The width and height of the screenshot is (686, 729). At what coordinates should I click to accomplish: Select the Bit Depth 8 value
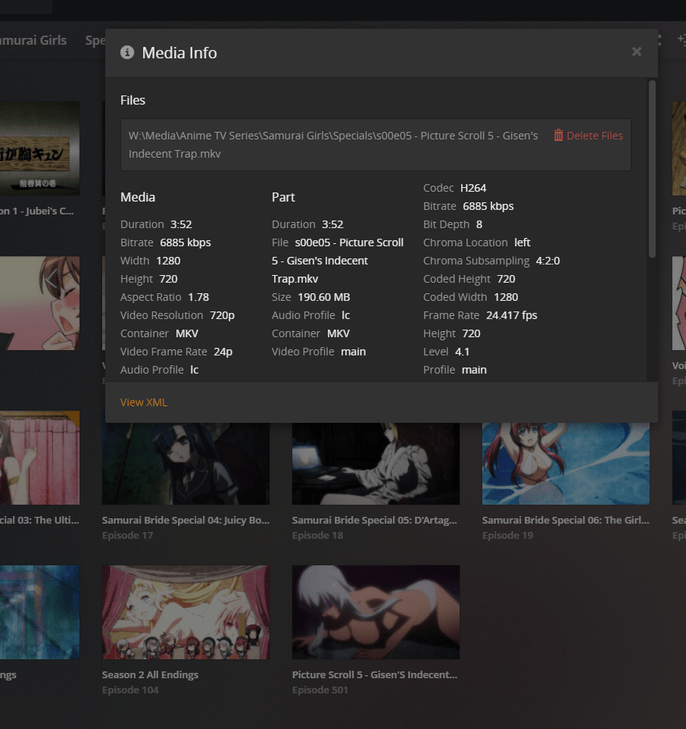479,225
